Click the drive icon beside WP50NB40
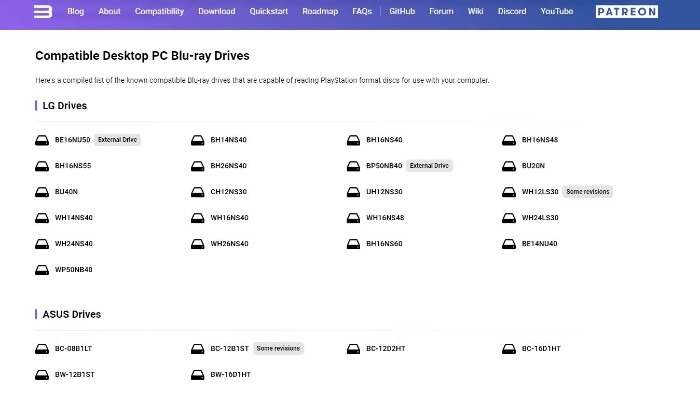The height and width of the screenshot is (400, 700). click(x=42, y=270)
